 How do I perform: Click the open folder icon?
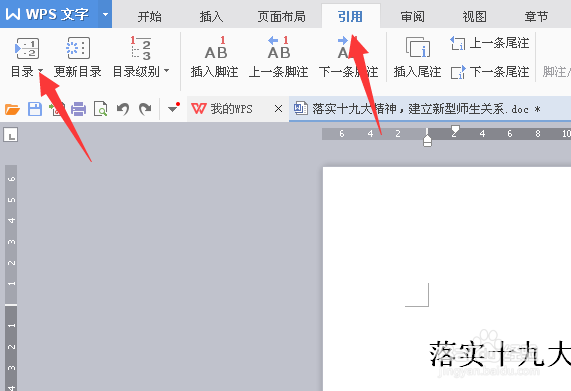pos(12,109)
